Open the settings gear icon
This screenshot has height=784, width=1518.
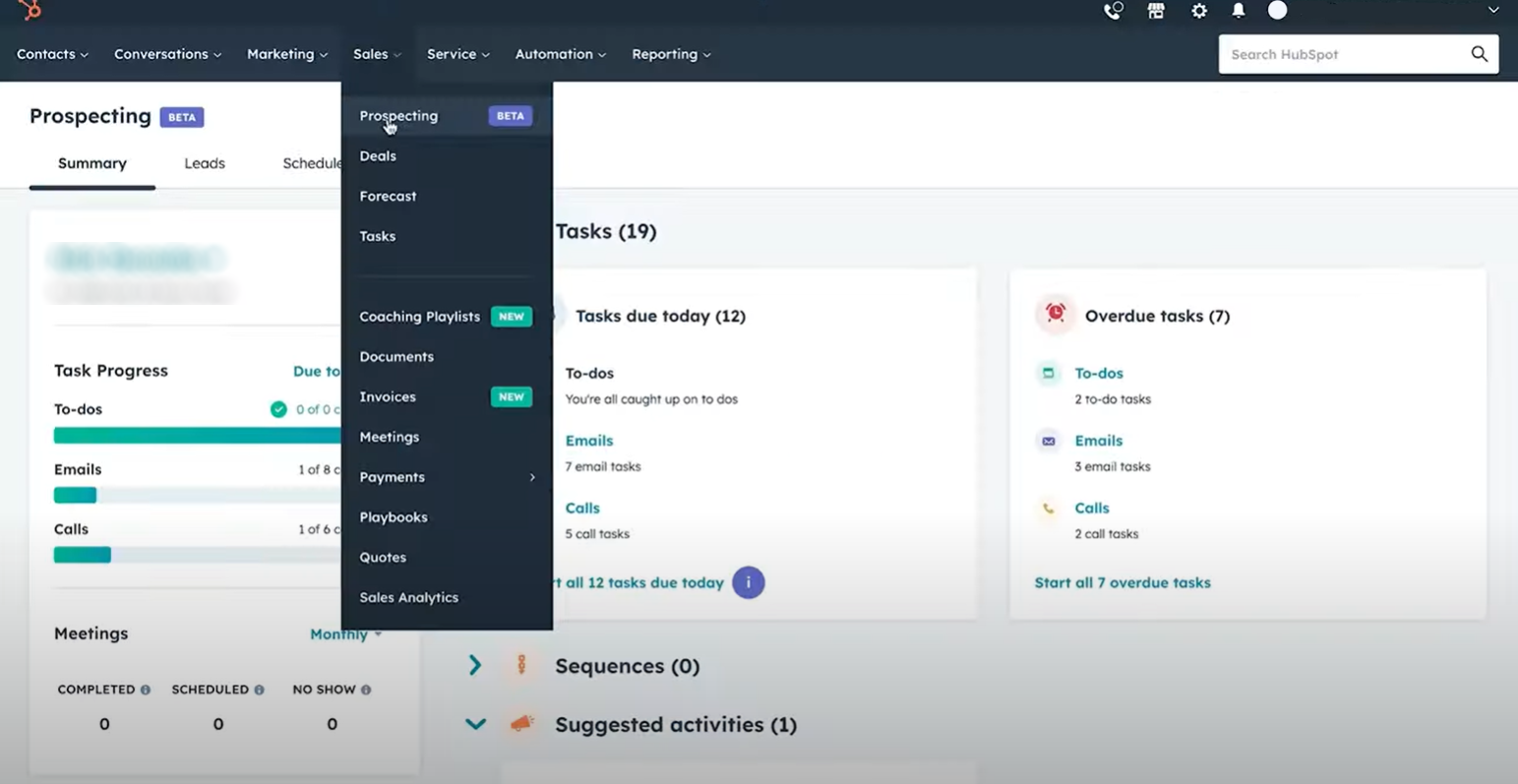[x=1198, y=11]
